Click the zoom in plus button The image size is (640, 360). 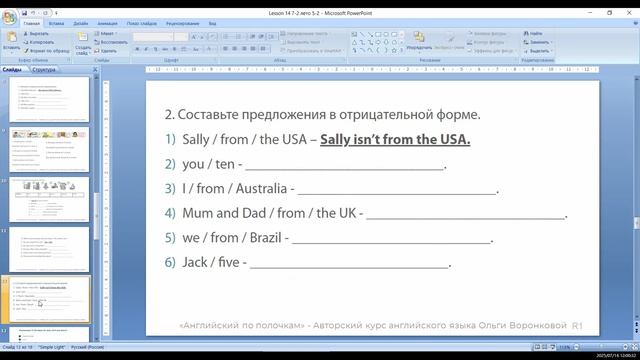(625, 347)
